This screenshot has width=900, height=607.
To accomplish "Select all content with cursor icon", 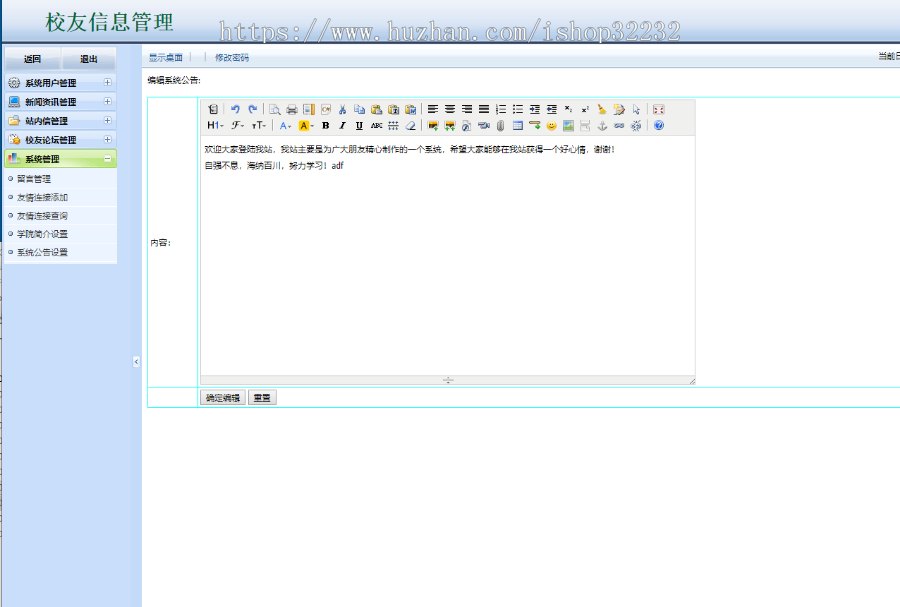I will [x=636, y=109].
